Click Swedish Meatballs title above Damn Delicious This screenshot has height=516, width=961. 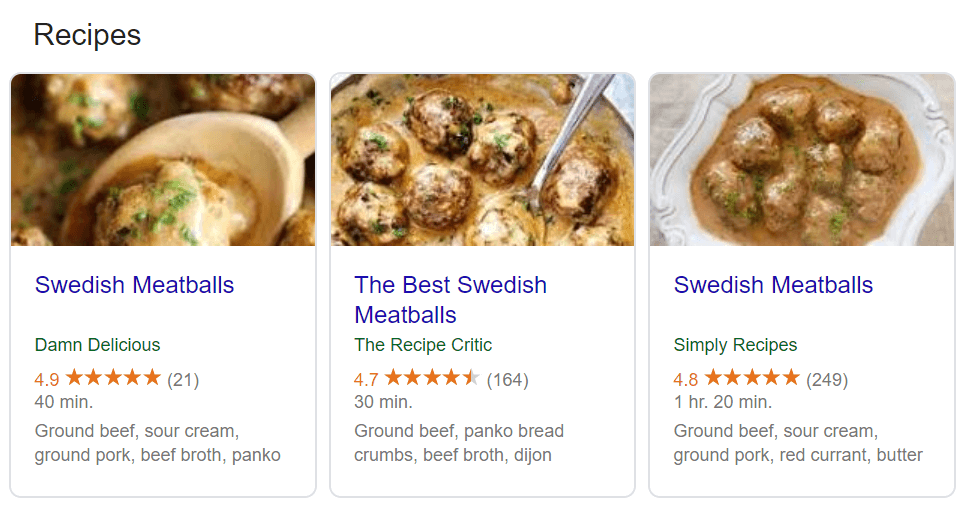pos(134,285)
